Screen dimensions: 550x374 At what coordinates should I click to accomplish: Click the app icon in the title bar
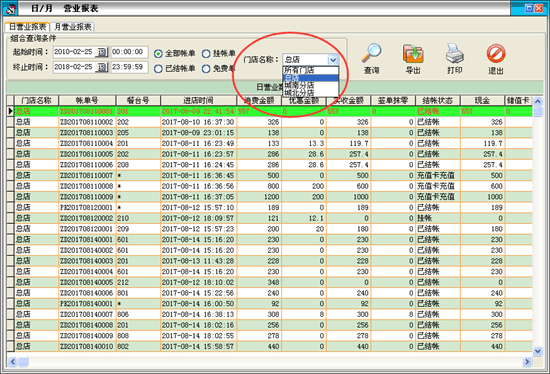[x=10, y=8]
